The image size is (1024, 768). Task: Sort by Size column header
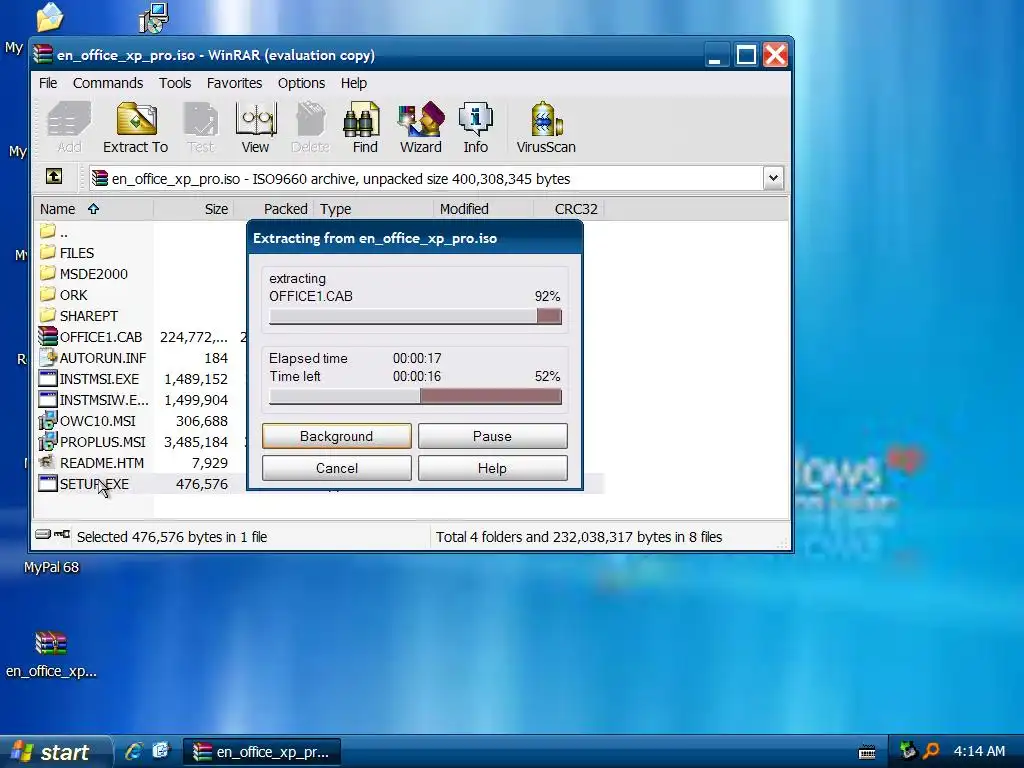pos(193,209)
